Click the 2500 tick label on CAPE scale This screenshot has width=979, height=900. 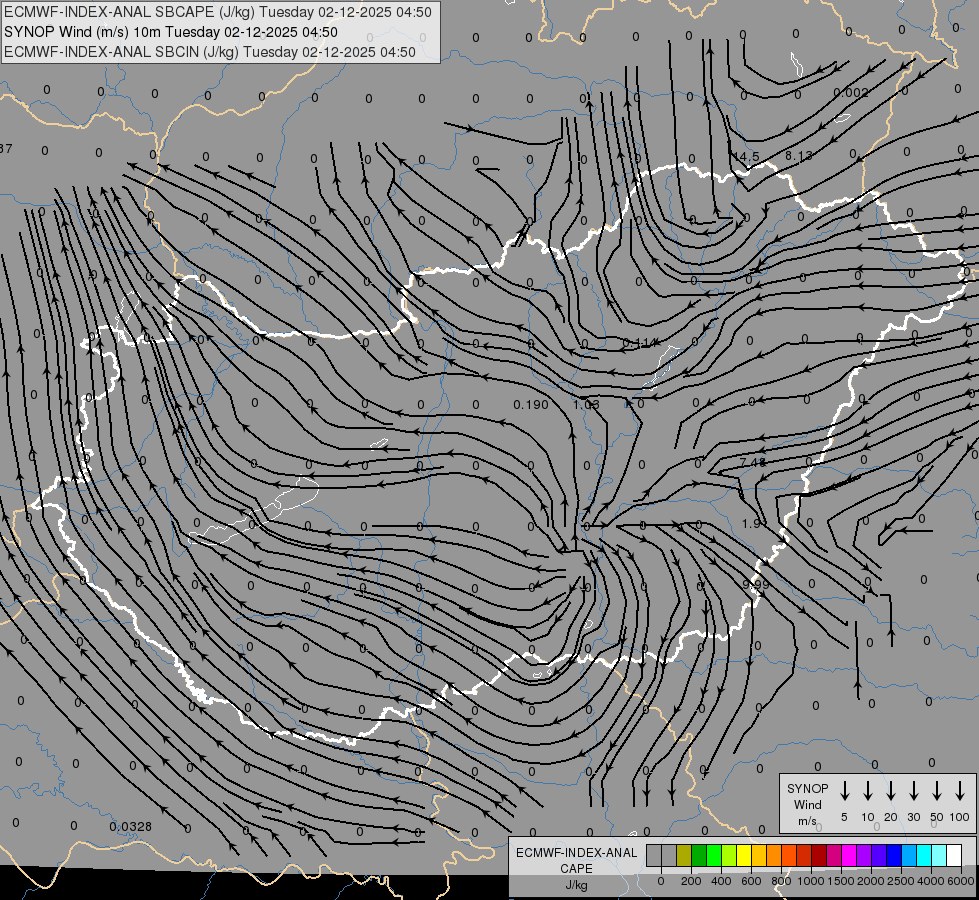point(900,881)
